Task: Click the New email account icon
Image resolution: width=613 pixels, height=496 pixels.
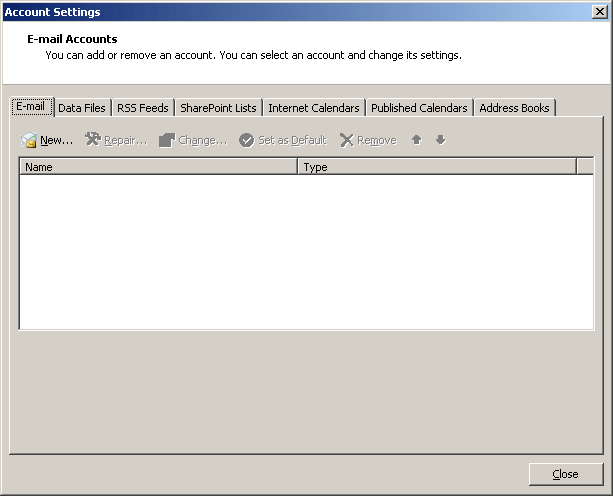Action: (30, 140)
